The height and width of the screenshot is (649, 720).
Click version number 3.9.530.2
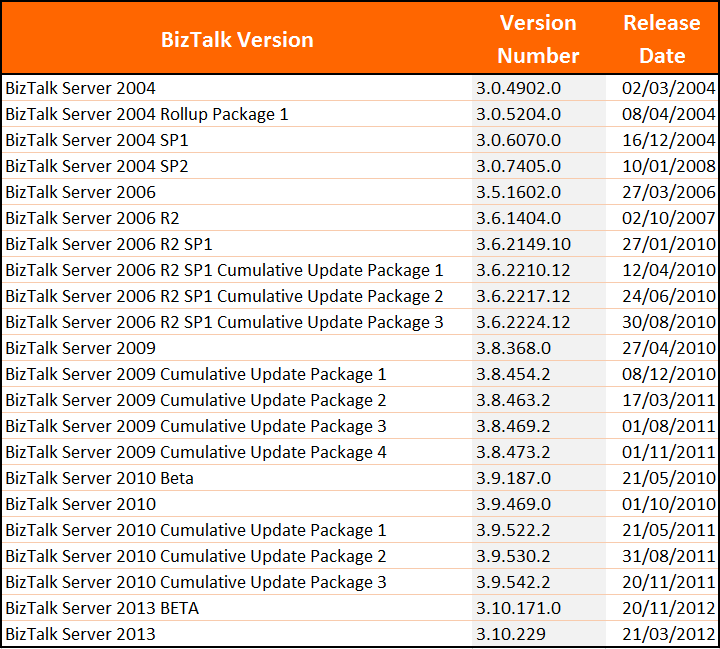pyautogui.click(x=513, y=556)
